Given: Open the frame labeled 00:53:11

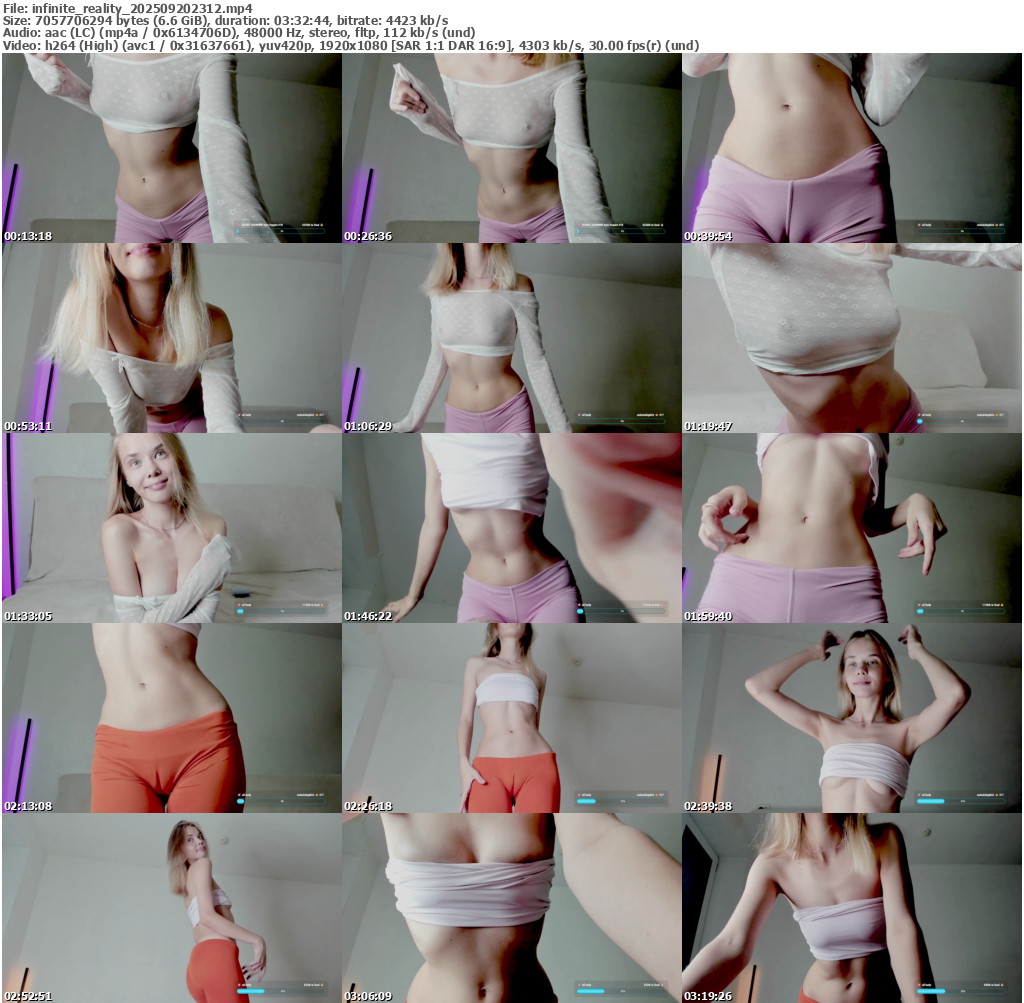Looking at the screenshot, I should (x=171, y=338).
